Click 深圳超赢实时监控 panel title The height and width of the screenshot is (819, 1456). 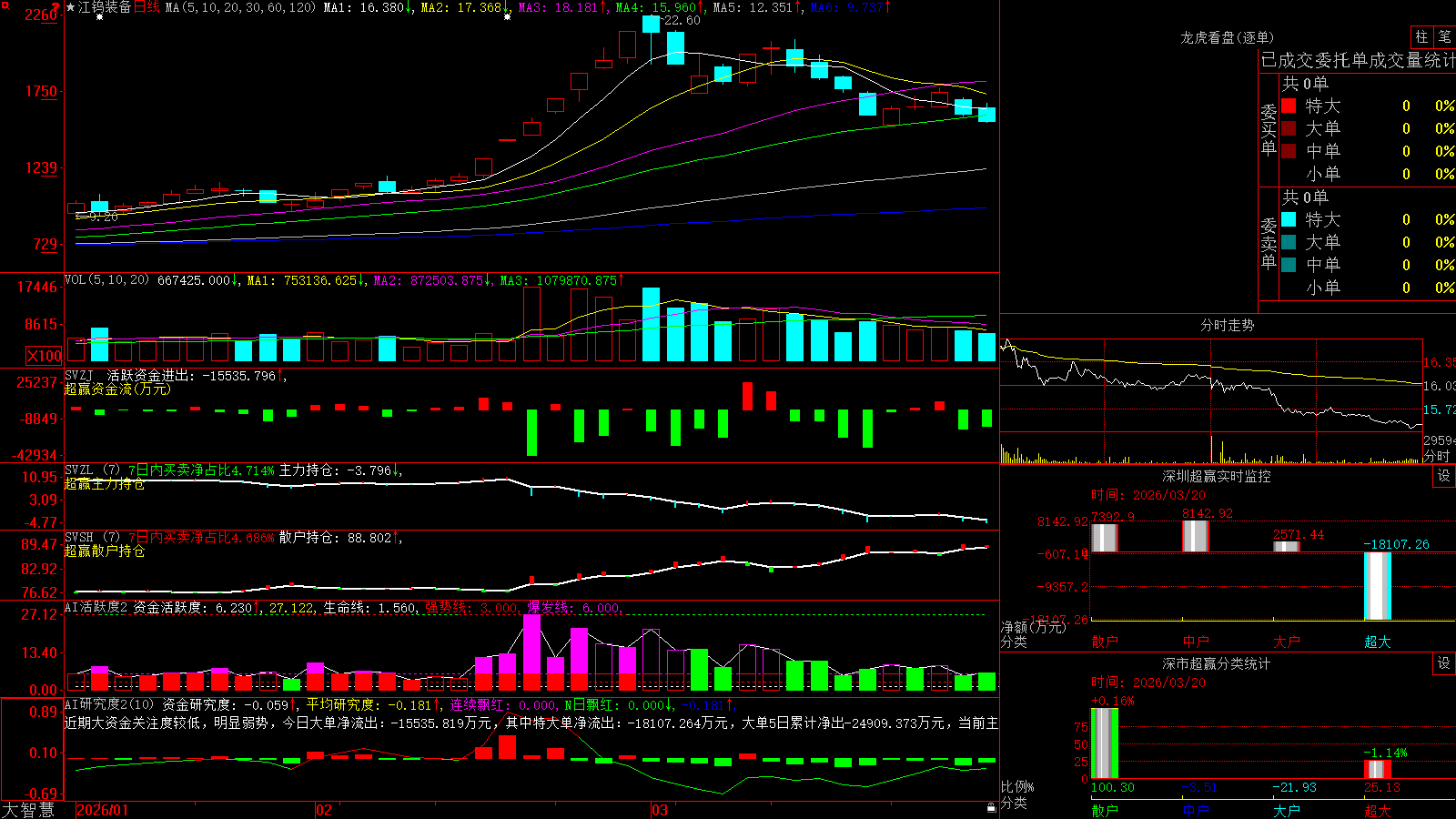[1217, 476]
